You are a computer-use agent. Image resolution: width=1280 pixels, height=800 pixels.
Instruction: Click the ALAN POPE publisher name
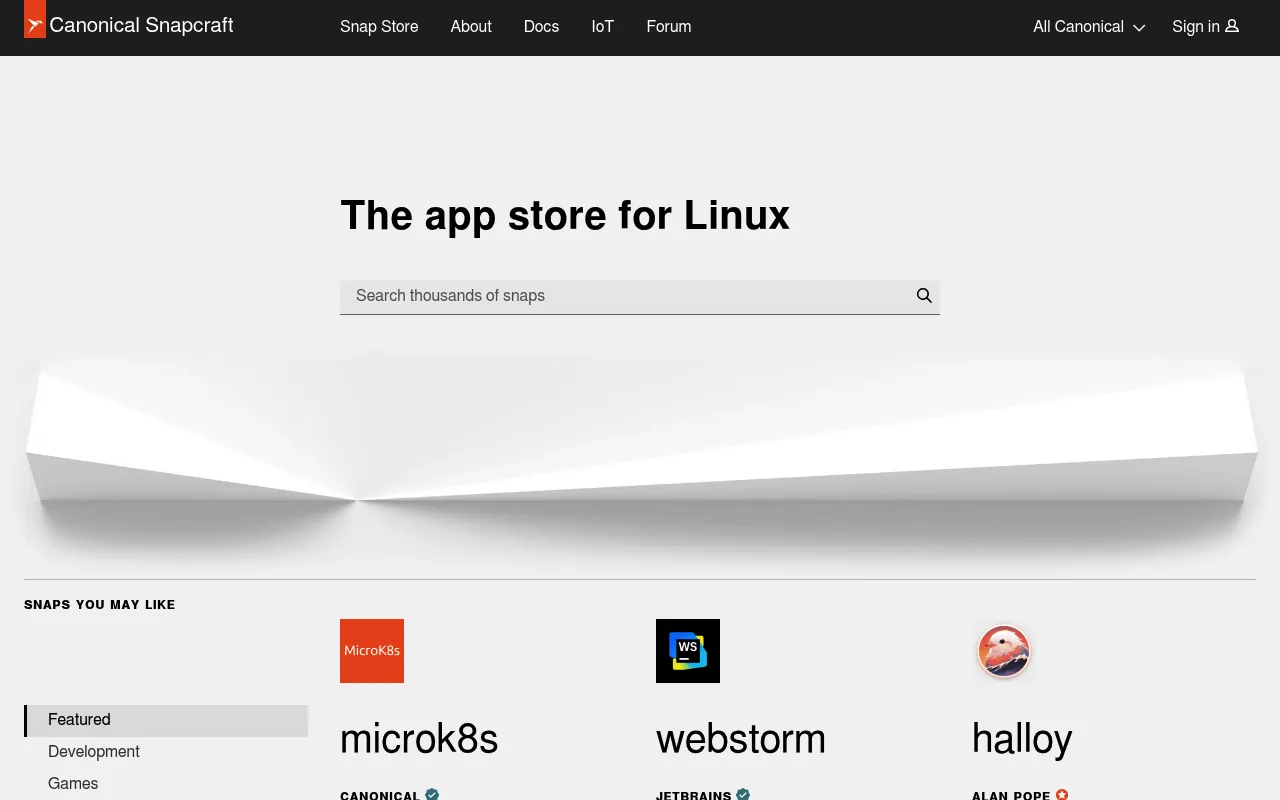(x=1011, y=795)
